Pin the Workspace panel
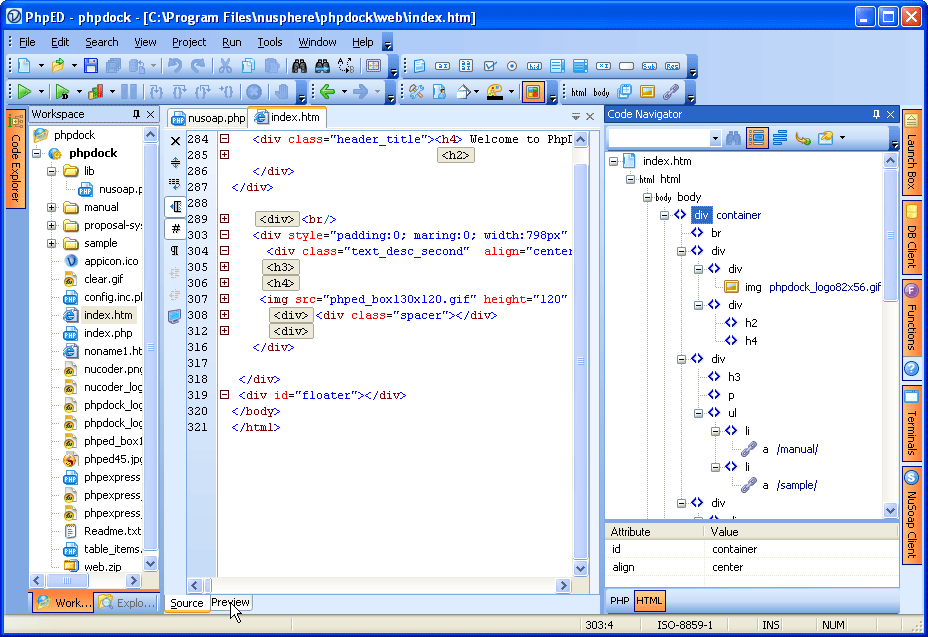The width and height of the screenshot is (928, 637). click(137, 114)
